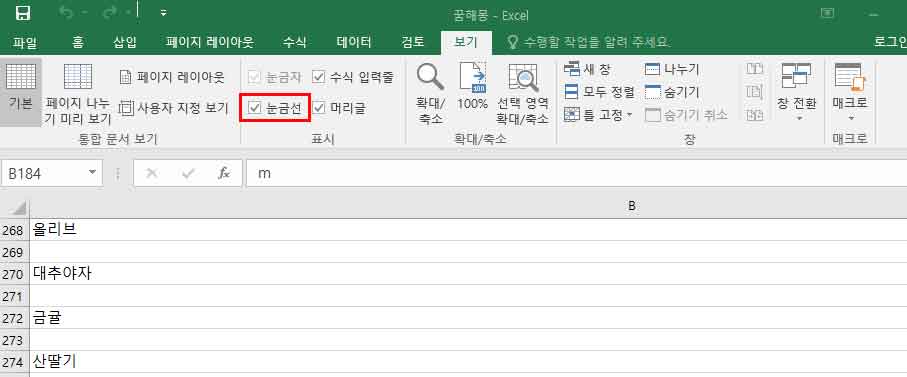This screenshot has width=907, height=377.
Task: Switch to 페이지 레이아웃 view in the ribbon
Action: (x=172, y=77)
